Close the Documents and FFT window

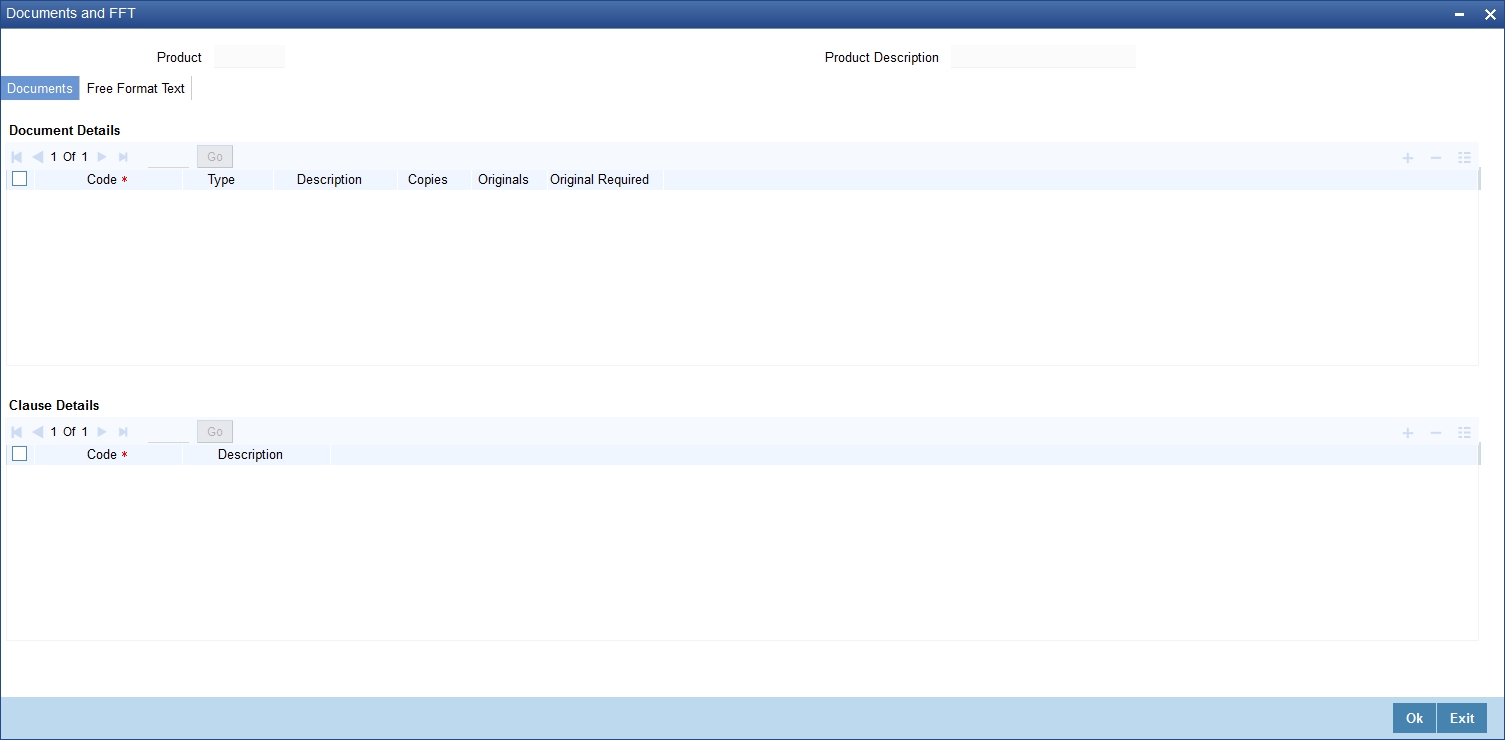[1489, 15]
